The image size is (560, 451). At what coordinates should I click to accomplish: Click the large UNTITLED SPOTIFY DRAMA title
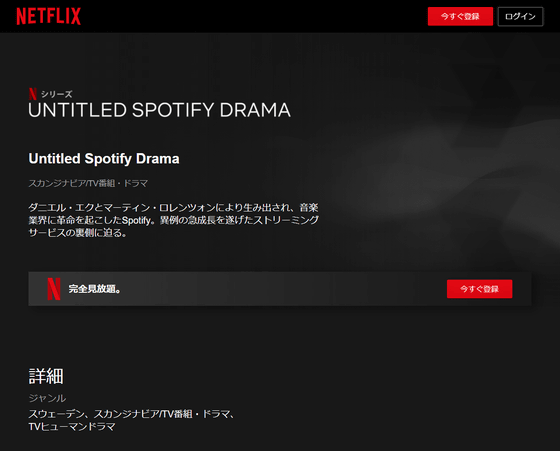coord(159,110)
